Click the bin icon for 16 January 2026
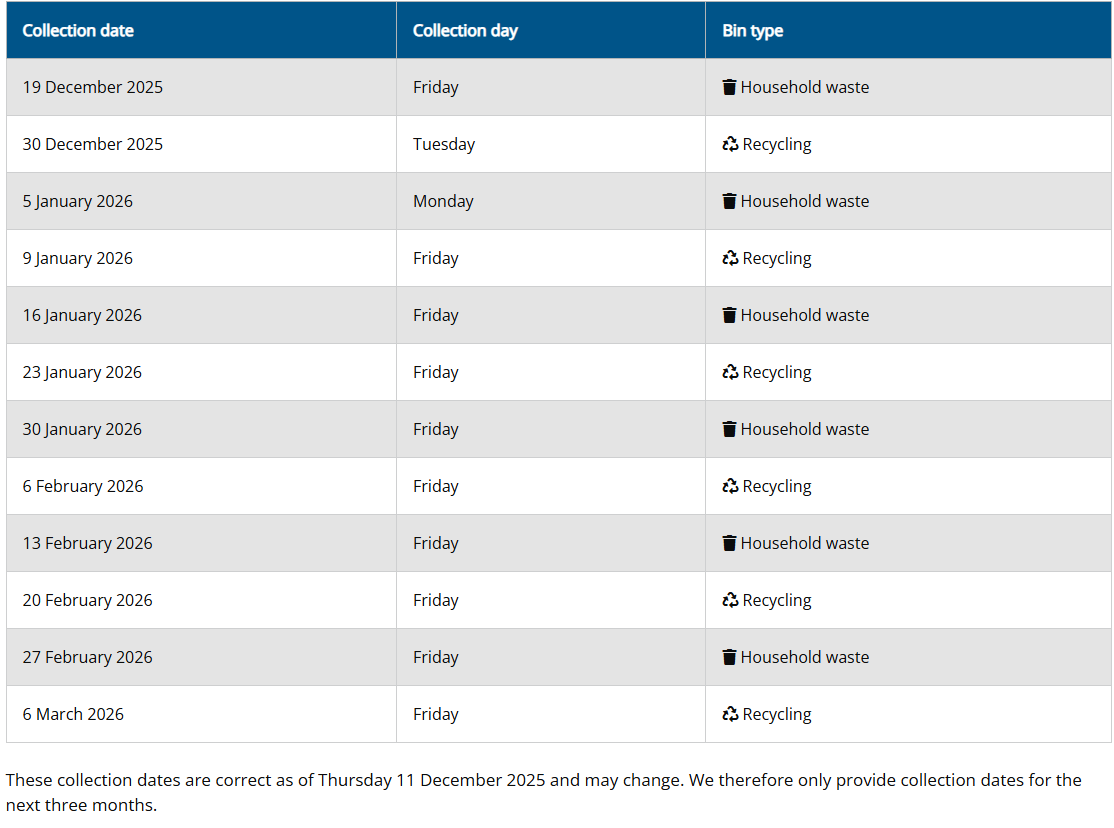This screenshot has height=828, width=1114. pos(729,315)
